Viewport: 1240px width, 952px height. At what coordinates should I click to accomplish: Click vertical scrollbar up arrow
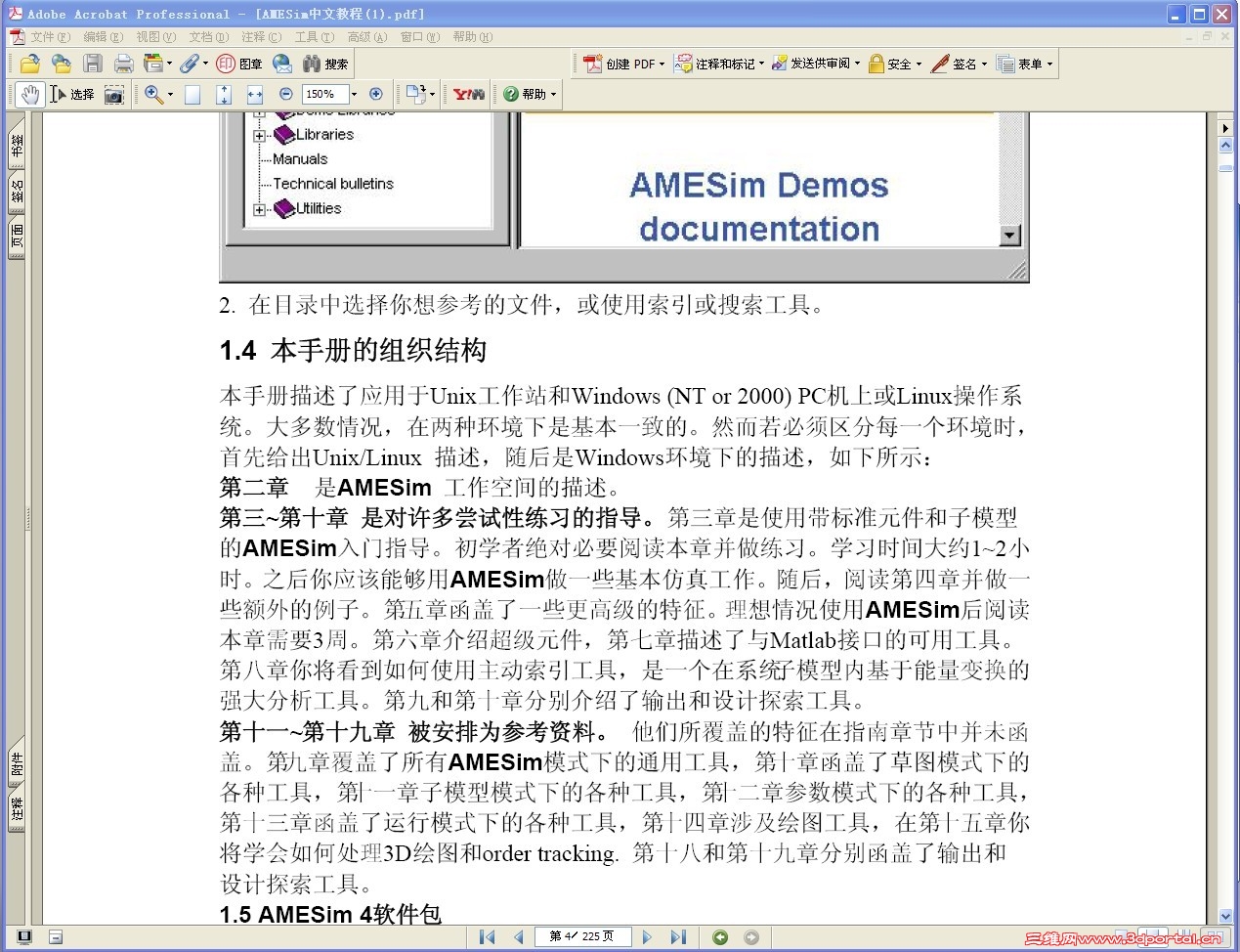click(1226, 145)
